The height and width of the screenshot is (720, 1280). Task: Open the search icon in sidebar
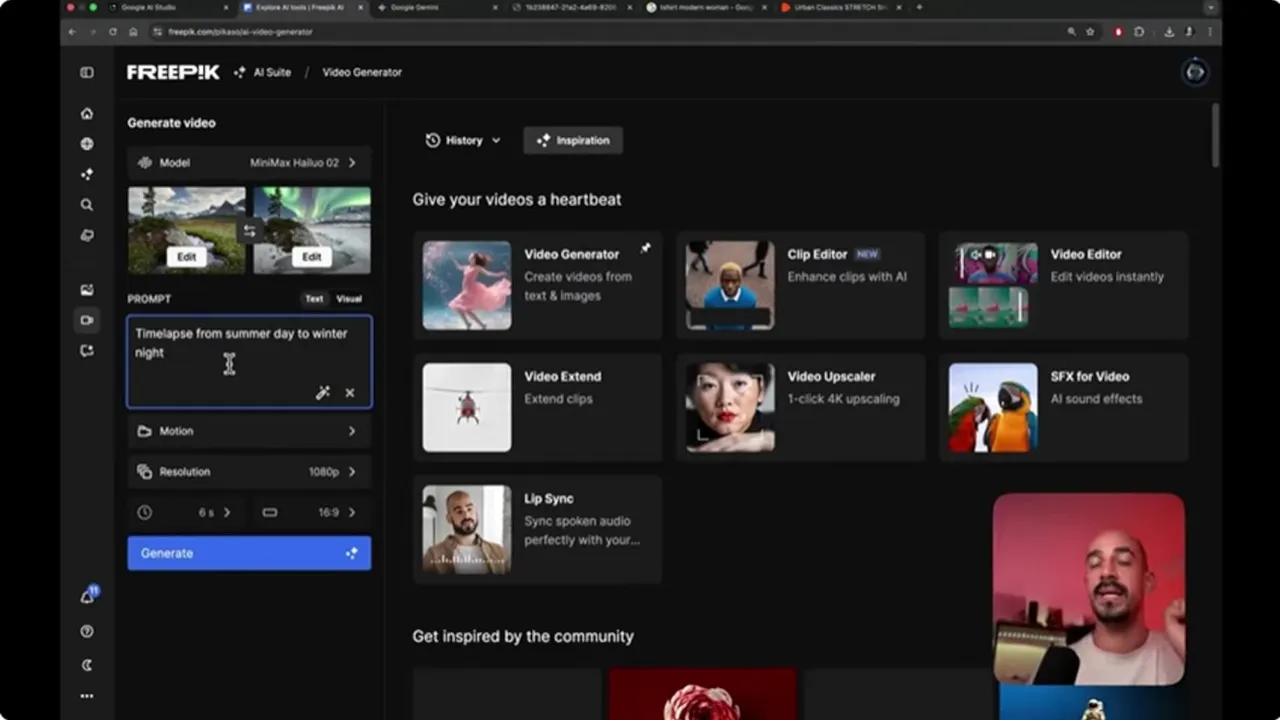click(87, 205)
